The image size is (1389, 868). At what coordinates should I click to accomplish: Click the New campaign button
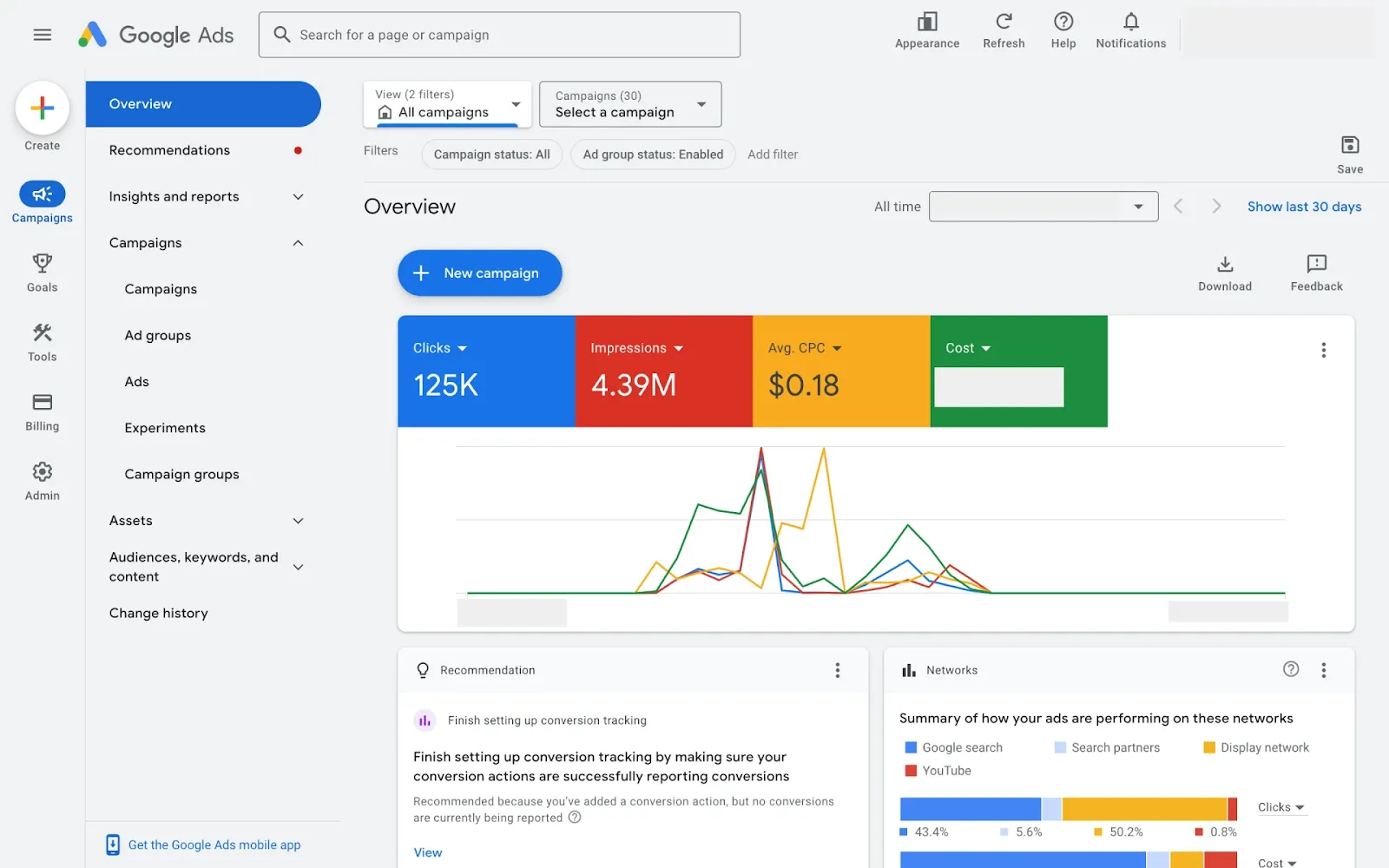pyautogui.click(x=479, y=273)
